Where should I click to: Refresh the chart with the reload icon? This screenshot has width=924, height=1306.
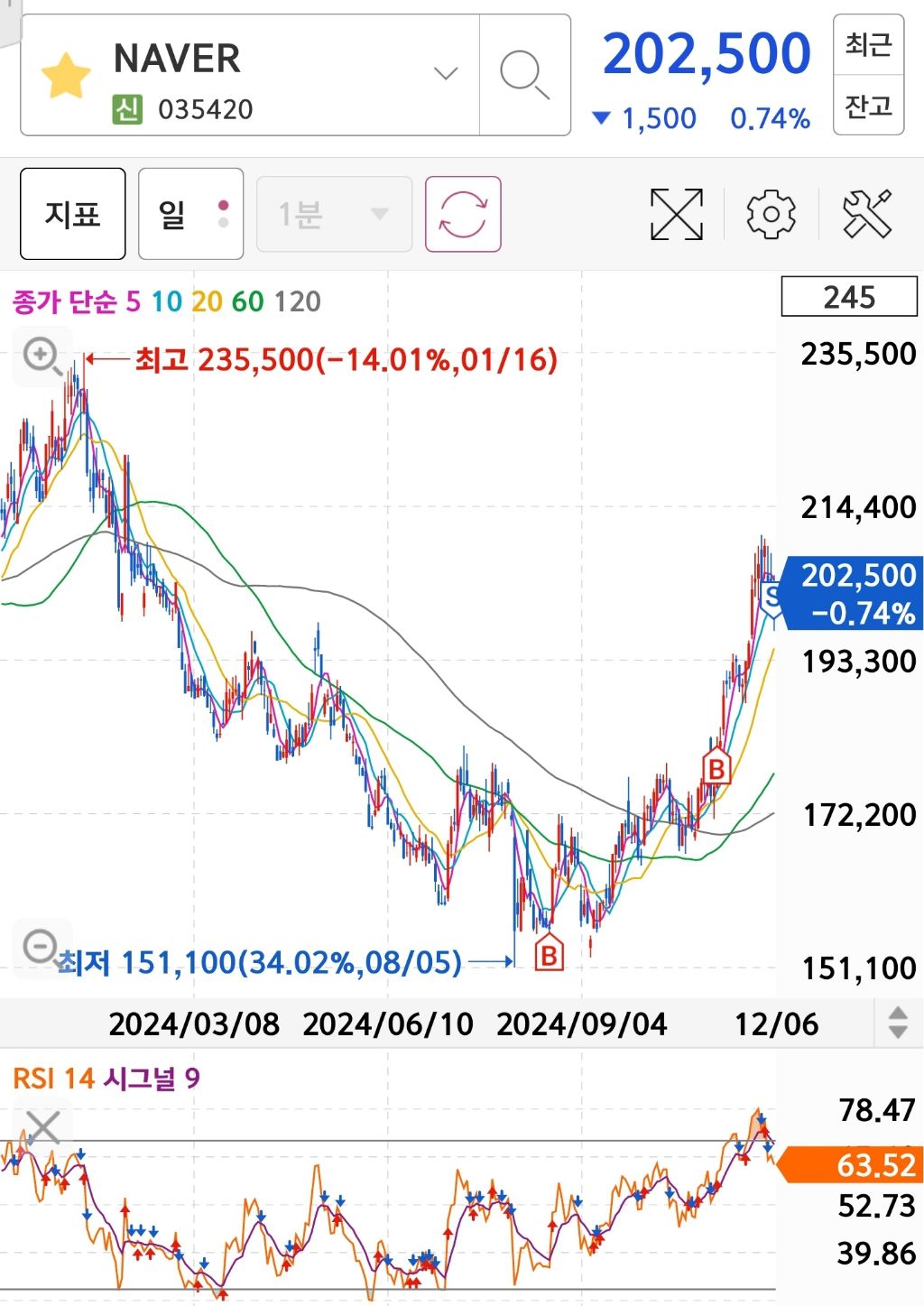(462, 213)
